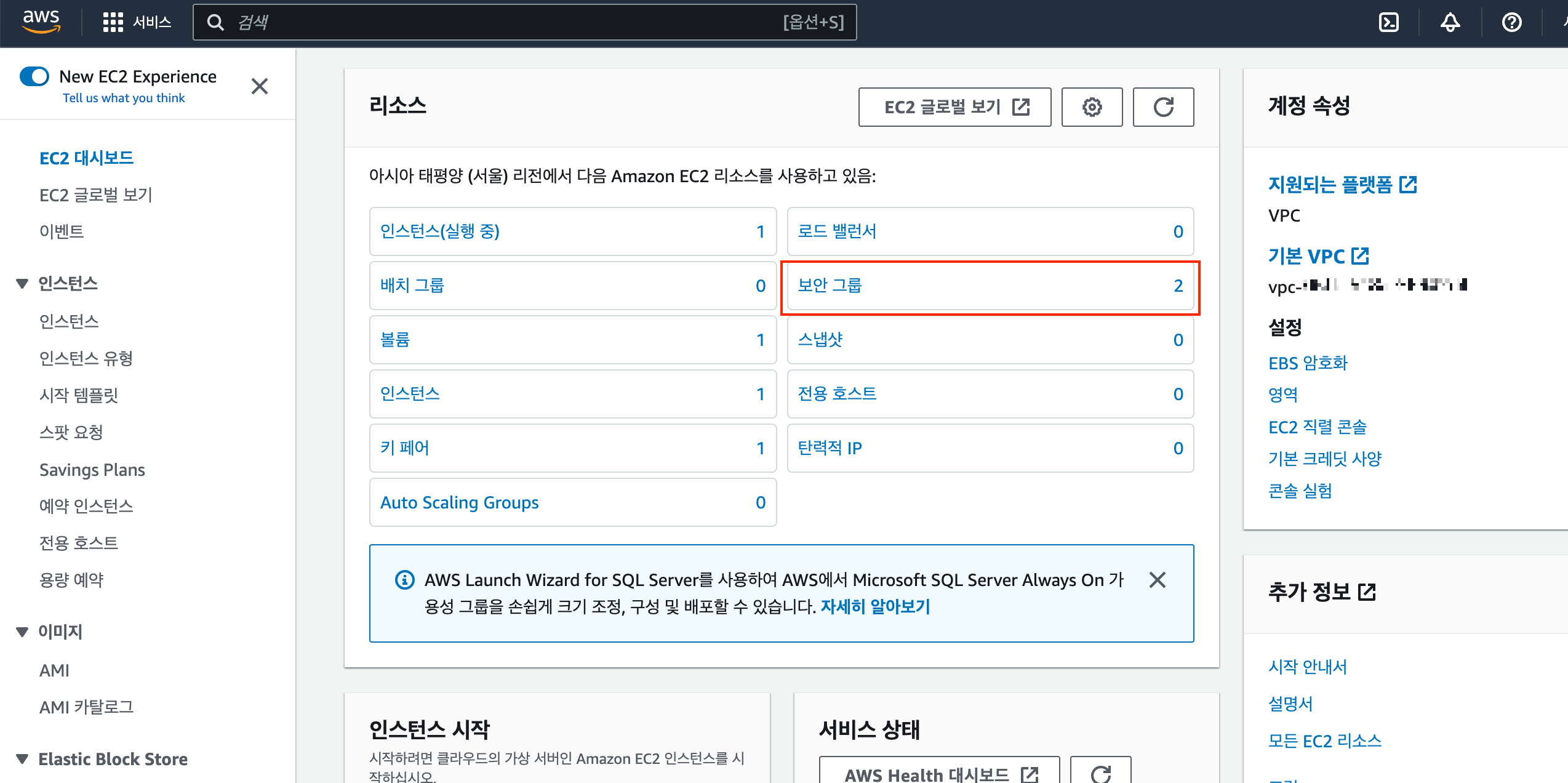
Task: Click the EC2 글로벌 보기 button
Action: [954, 107]
